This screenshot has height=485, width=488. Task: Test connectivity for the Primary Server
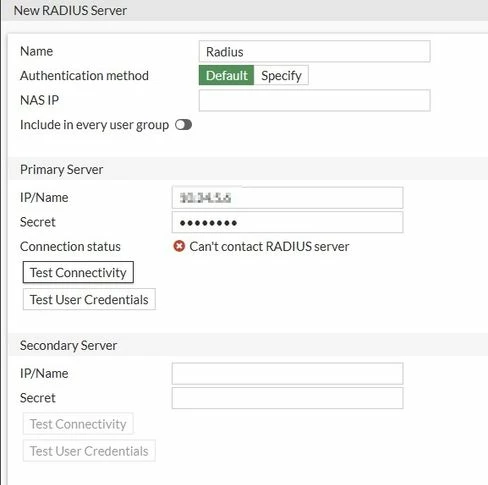(x=78, y=272)
